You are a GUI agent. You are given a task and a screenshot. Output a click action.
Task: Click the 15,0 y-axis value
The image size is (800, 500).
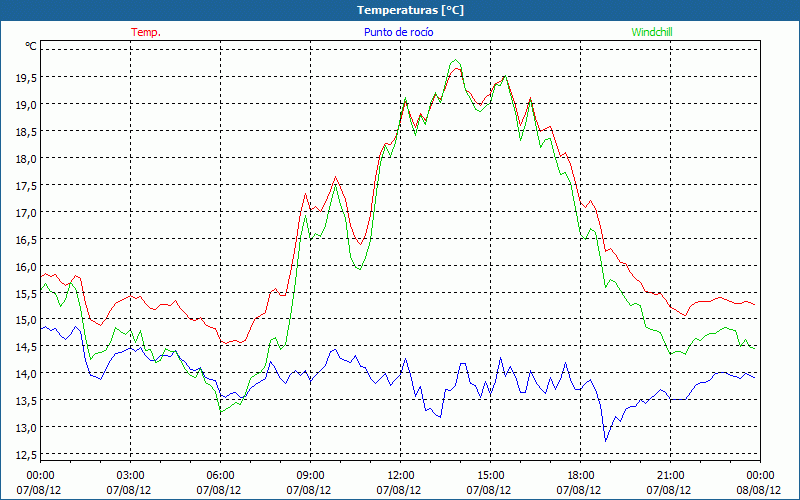tap(26, 320)
